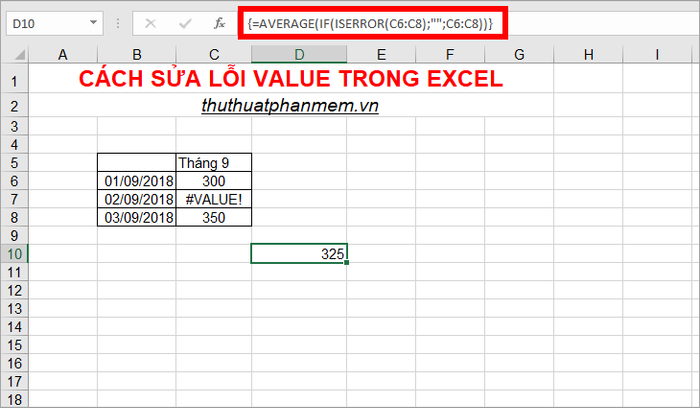
Task: Select row 8 header
Action: point(14,217)
